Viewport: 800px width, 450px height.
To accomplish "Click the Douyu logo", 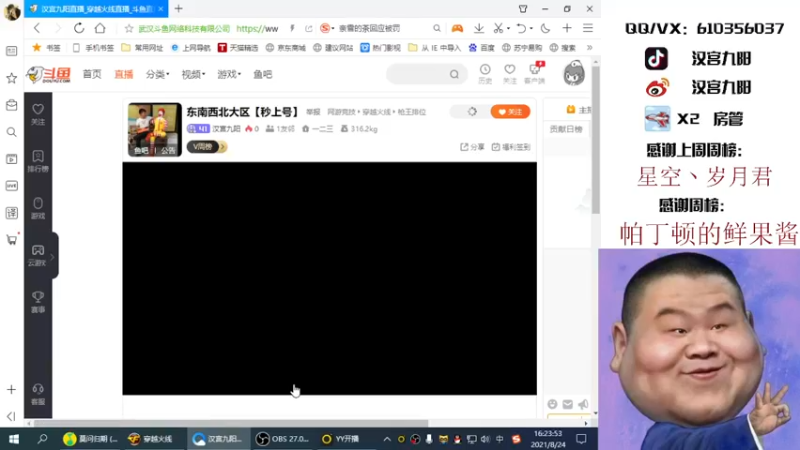I will [48, 74].
